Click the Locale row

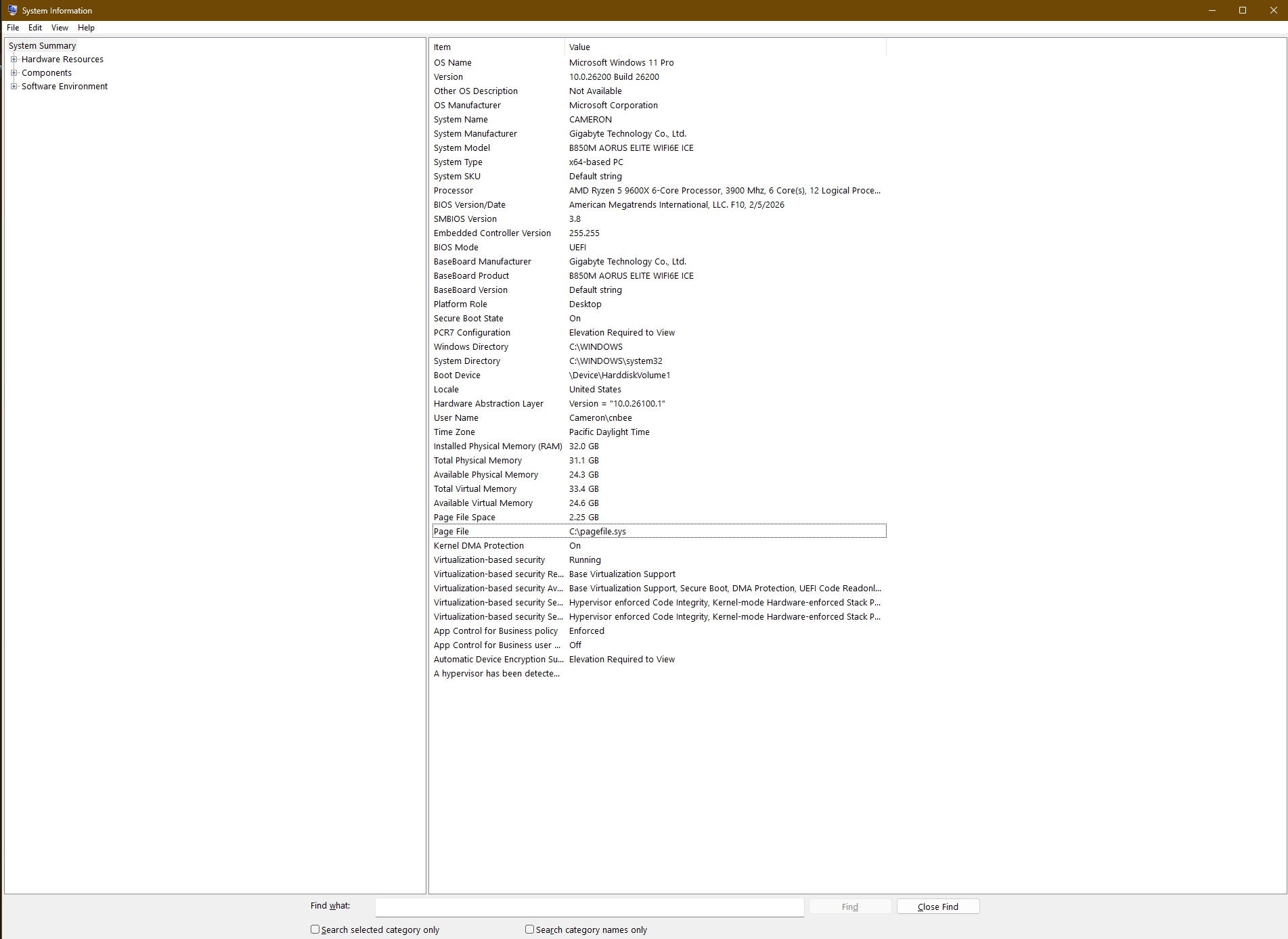(x=659, y=390)
